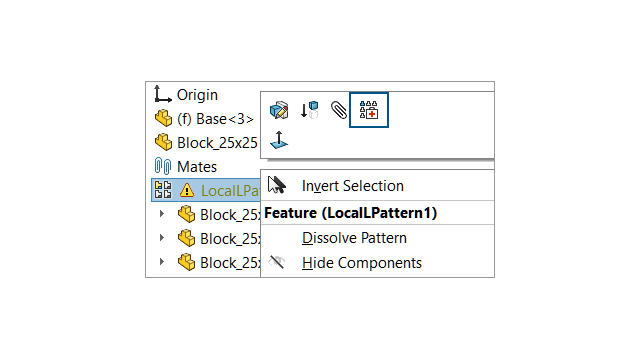
Task: Select the Origin tree item
Action: tap(186, 95)
